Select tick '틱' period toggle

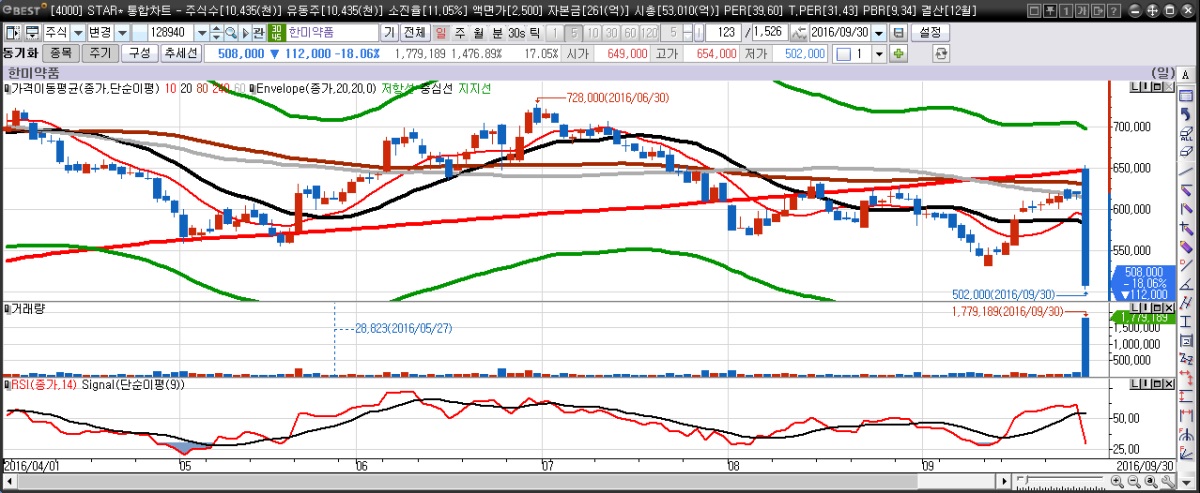[535, 32]
